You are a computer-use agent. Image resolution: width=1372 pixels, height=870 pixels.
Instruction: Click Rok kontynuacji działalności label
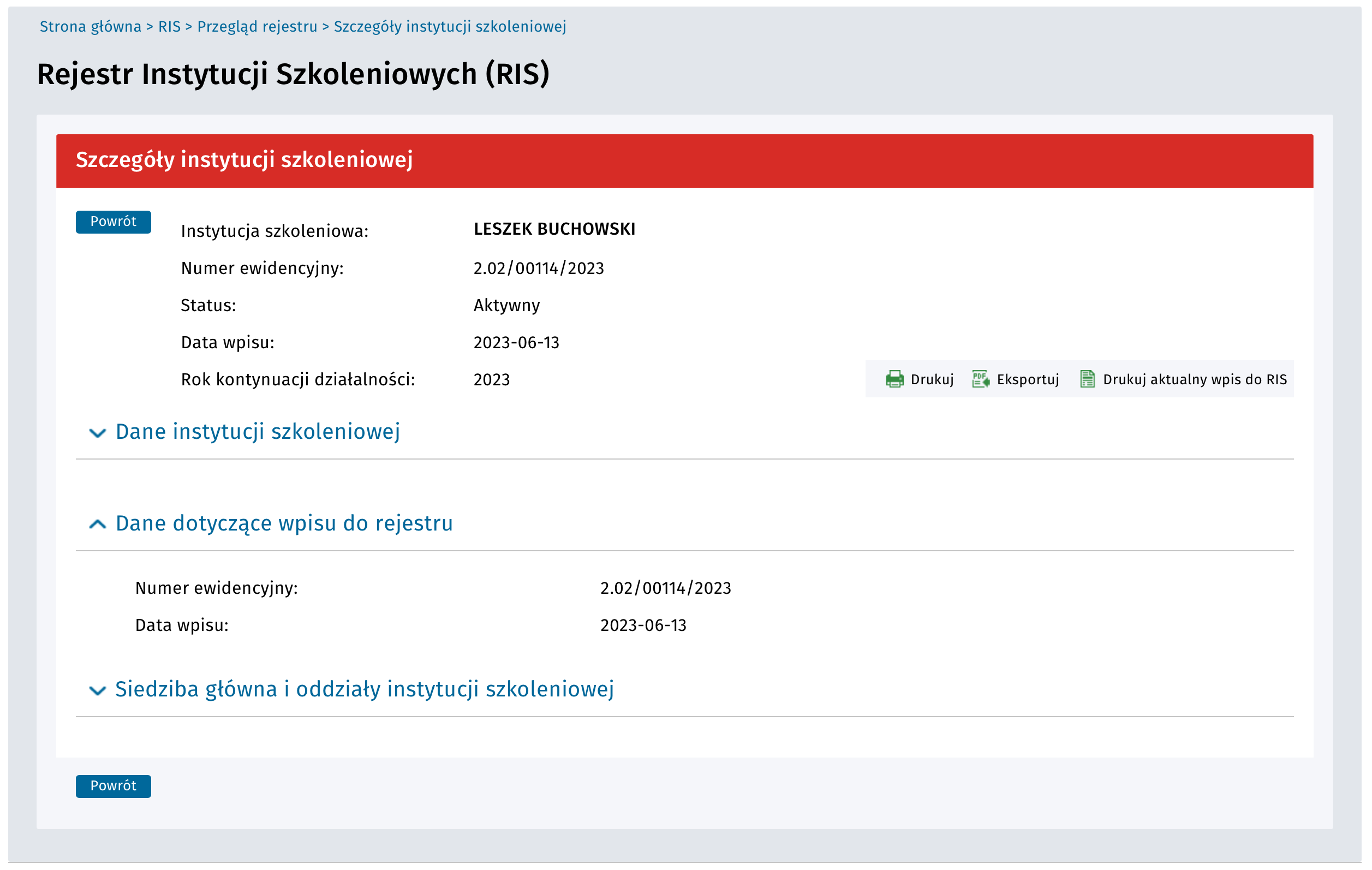tap(298, 379)
